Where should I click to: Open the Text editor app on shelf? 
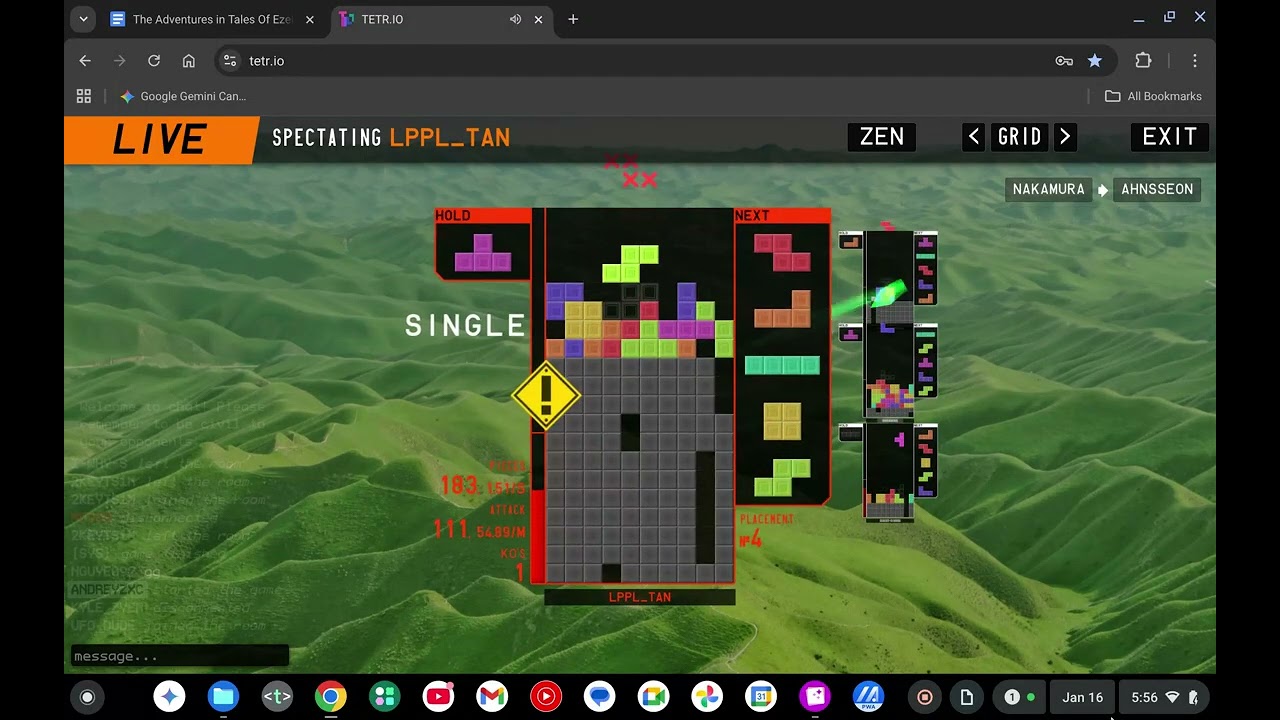click(x=277, y=697)
